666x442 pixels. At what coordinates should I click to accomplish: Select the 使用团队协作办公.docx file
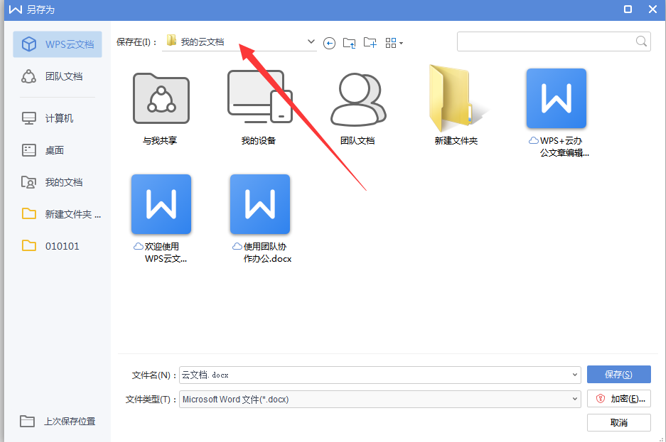(259, 218)
